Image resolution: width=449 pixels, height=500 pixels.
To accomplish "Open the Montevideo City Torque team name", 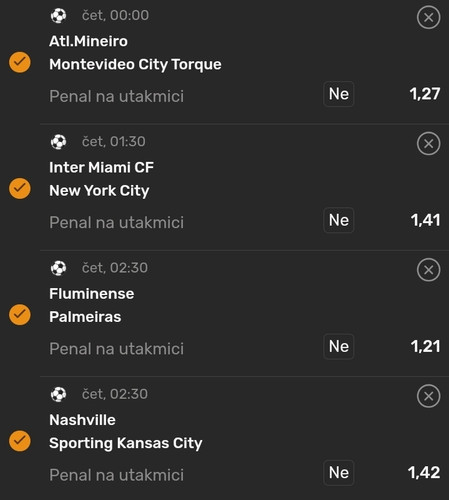I will tap(135, 64).
